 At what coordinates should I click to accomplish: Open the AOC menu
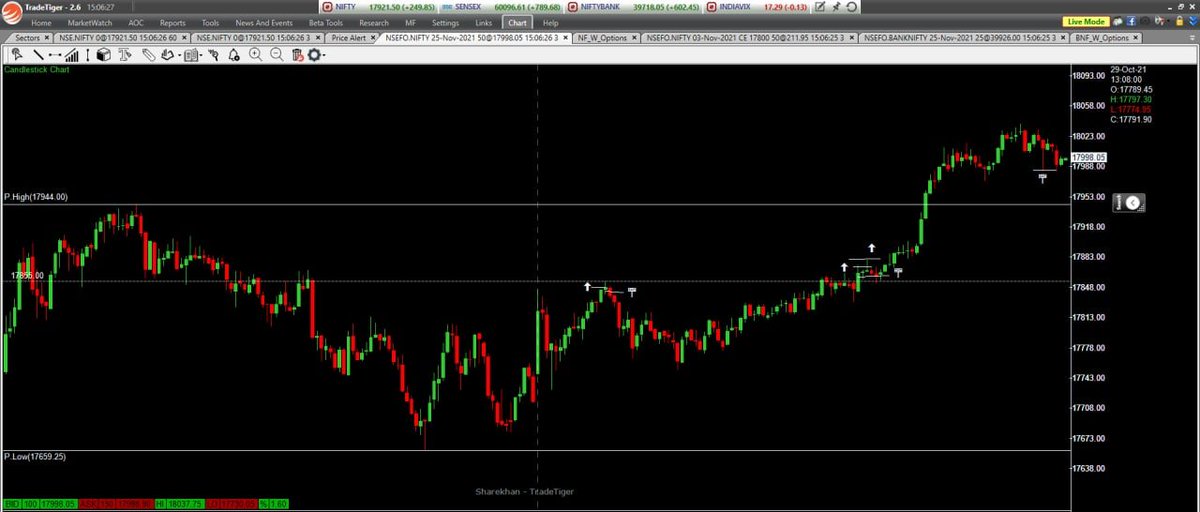coord(137,22)
